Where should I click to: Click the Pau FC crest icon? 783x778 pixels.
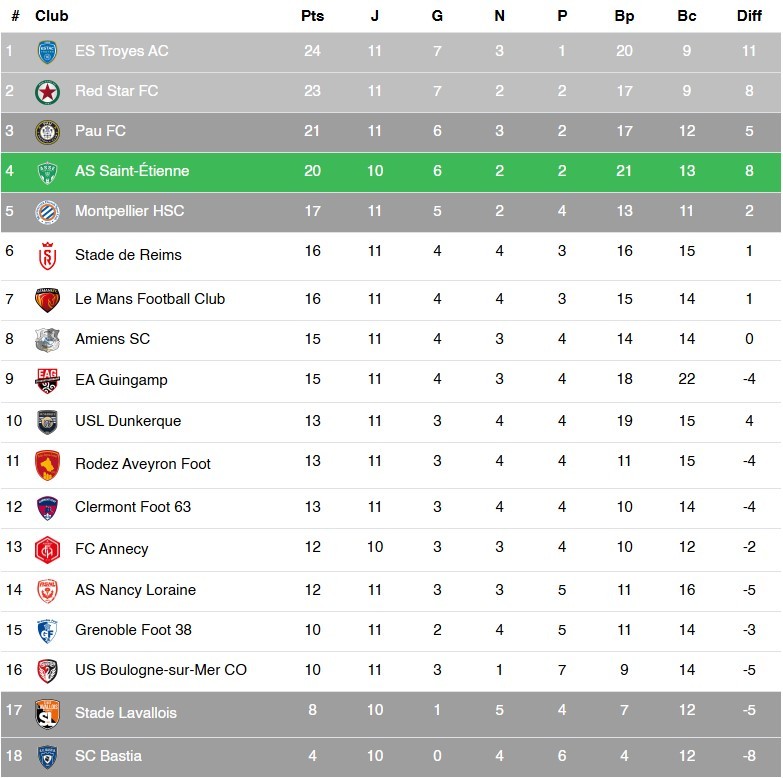click(47, 132)
